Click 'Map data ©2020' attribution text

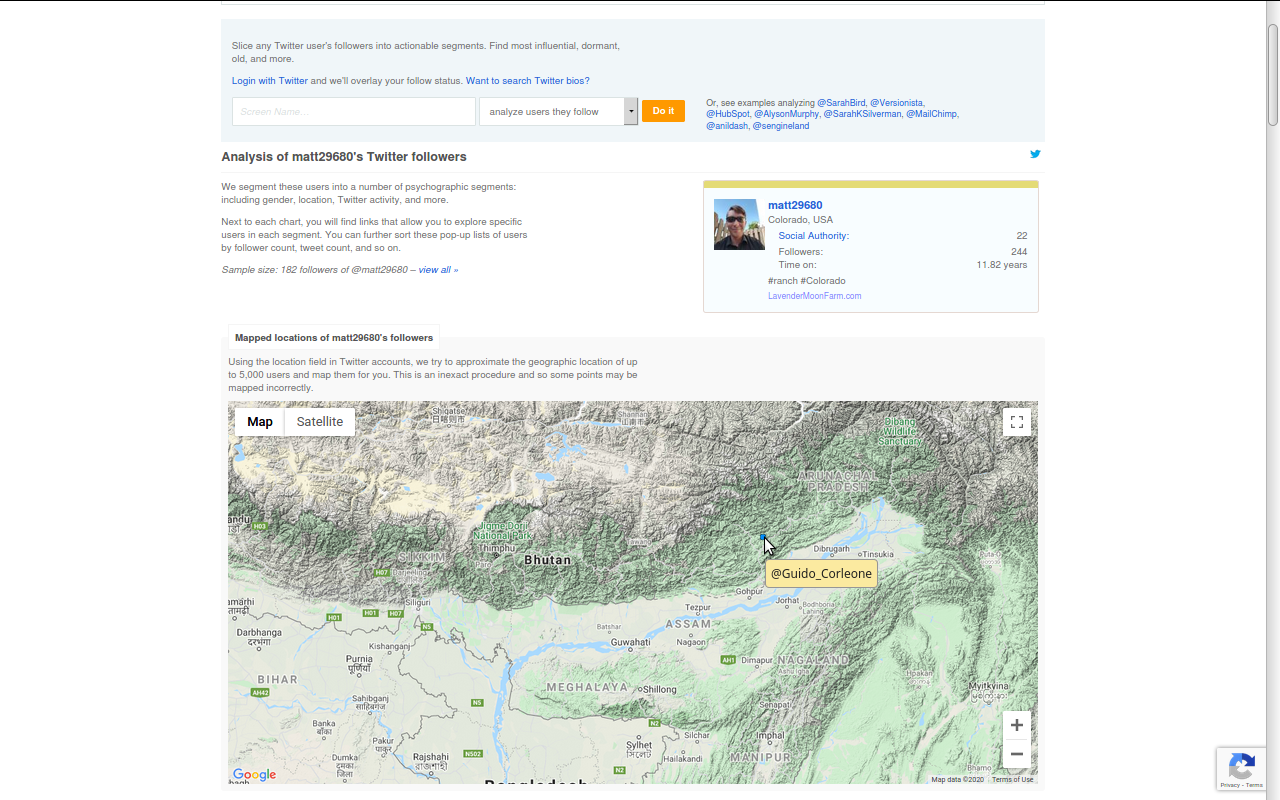pos(958,780)
